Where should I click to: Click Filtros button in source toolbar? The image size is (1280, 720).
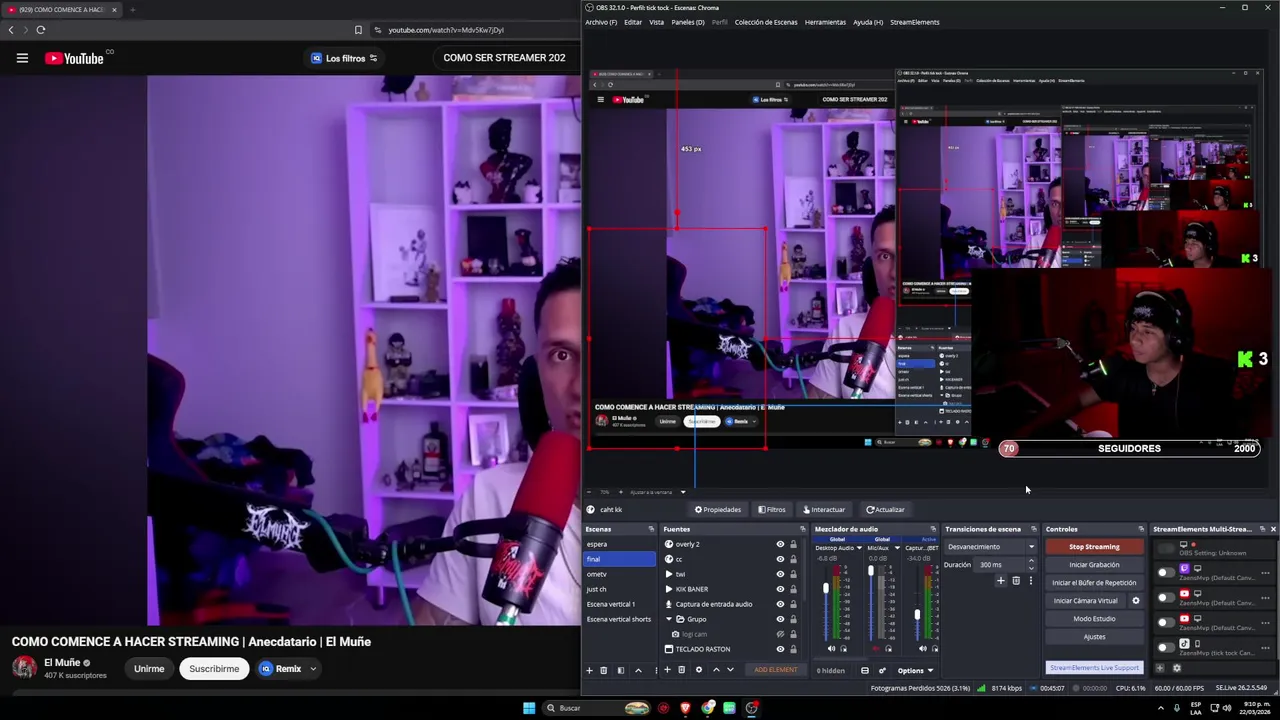point(771,510)
